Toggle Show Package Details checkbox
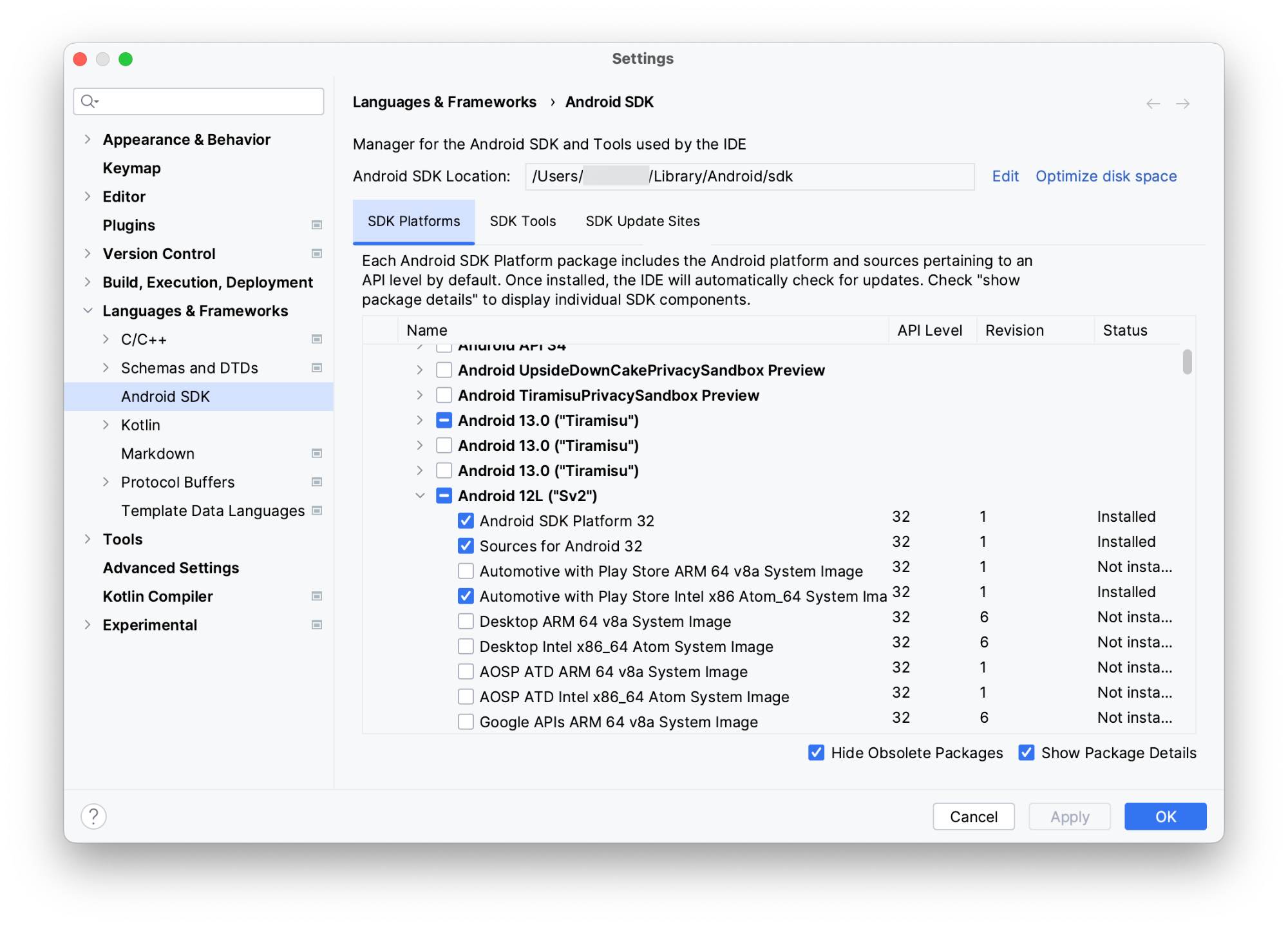This screenshot has height=927, width=1288. pyautogui.click(x=1024, y=752)
